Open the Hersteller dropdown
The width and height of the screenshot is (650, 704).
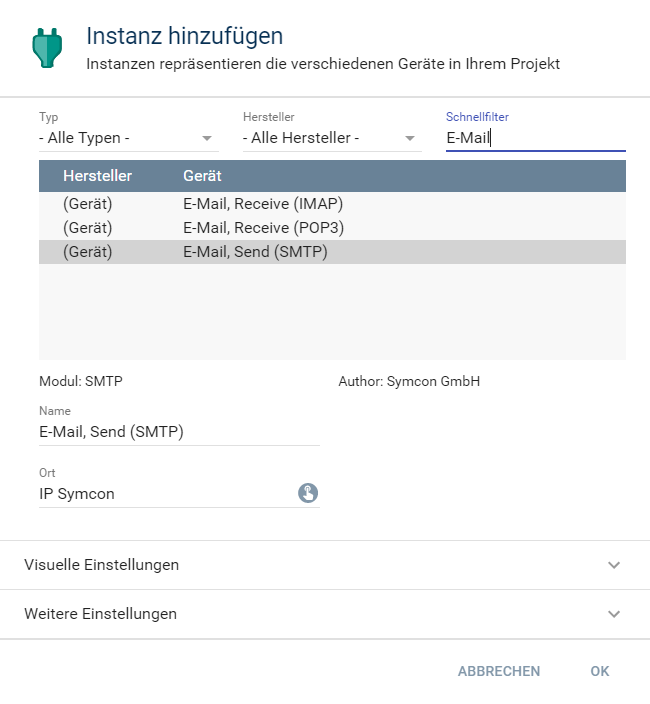(x=329, y=138)
